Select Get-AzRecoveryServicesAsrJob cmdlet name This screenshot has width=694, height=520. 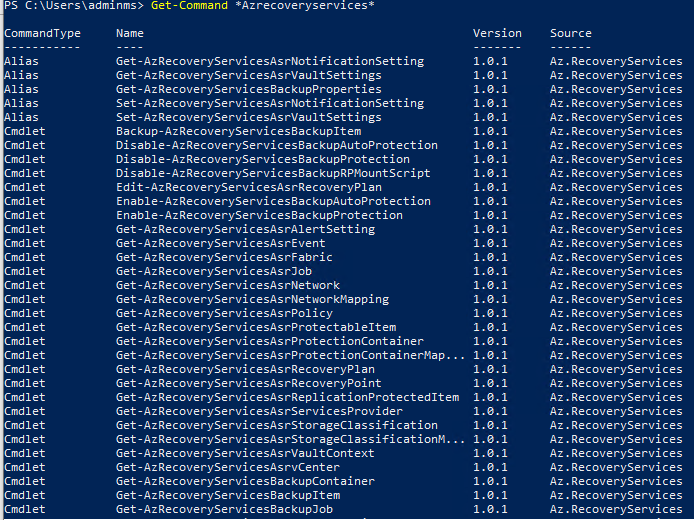214,272
